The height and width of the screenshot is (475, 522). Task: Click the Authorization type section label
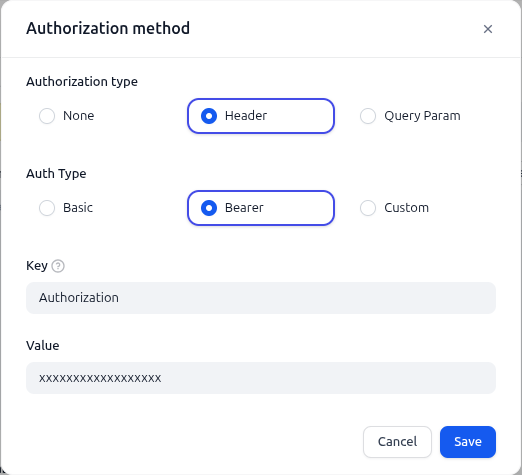click(82, 82)
